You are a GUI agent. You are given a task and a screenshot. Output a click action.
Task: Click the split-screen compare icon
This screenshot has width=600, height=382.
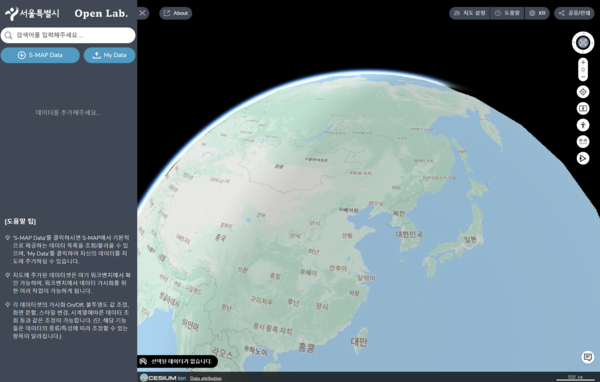pos(583,109)
